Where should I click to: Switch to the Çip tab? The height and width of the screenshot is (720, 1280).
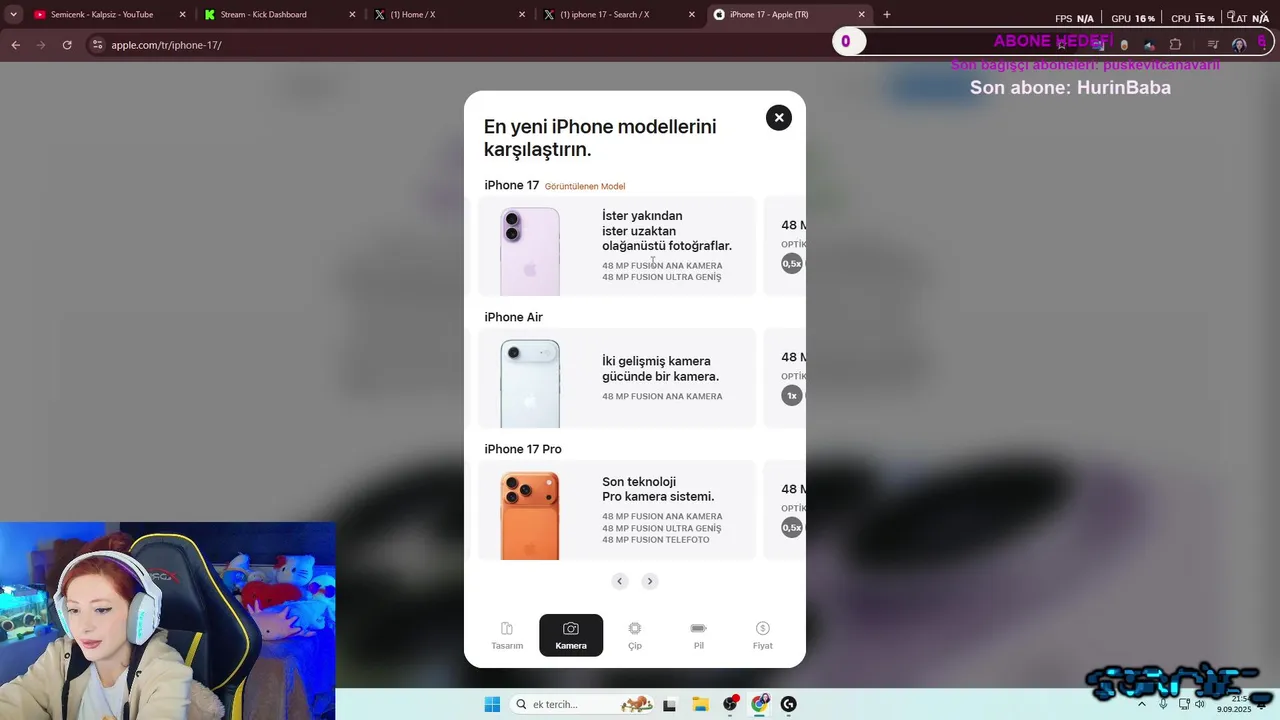(x=635, y=635)
